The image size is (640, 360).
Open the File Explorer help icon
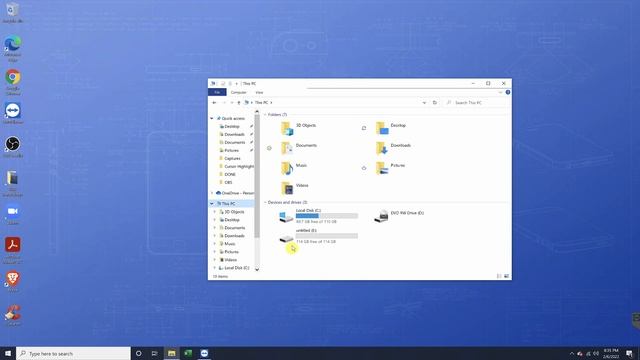tap(508, 92)
